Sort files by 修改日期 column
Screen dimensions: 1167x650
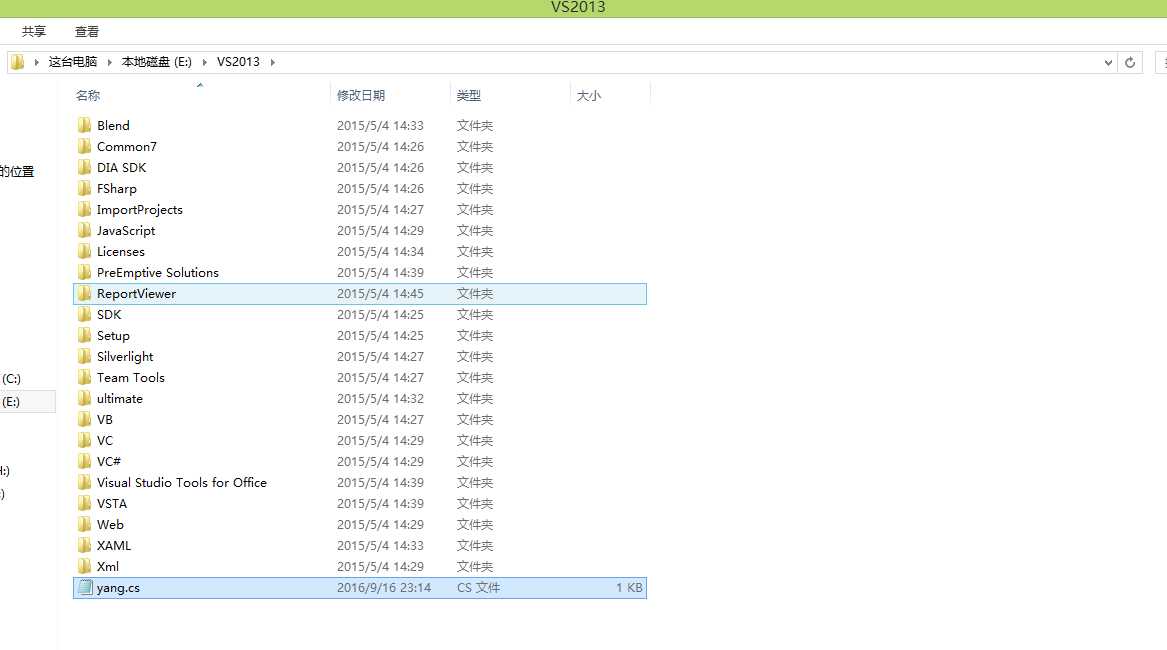(x=361, y=95)
